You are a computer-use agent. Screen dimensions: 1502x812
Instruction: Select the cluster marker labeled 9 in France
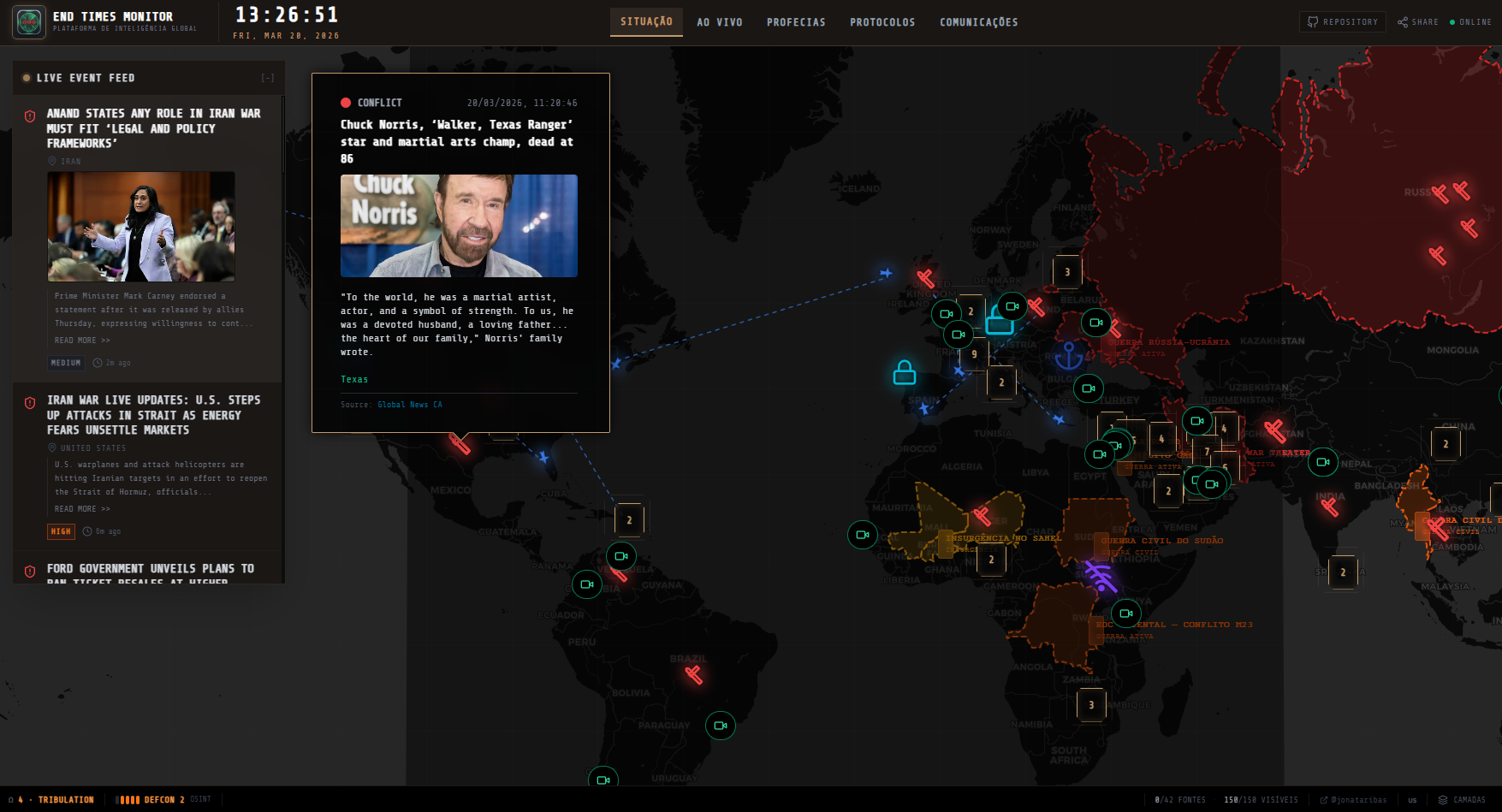point(974,354)
